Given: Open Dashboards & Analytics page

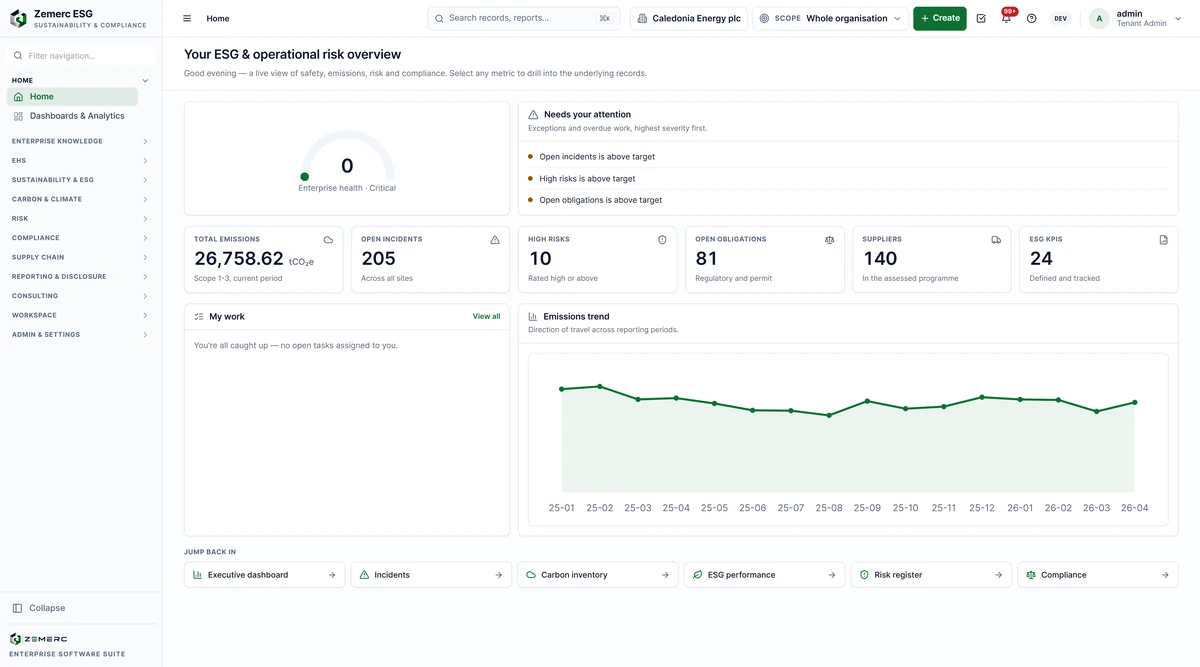Looking at the screenshot, I should coord(72,116).
